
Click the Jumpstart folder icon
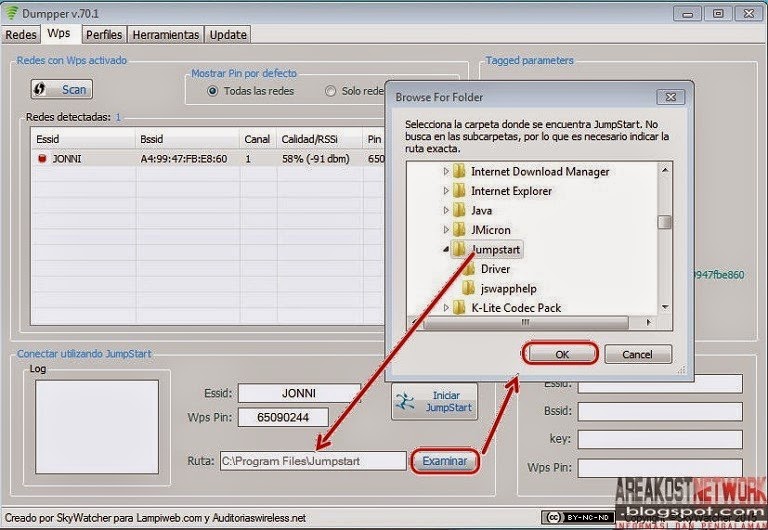pos(459,249)
